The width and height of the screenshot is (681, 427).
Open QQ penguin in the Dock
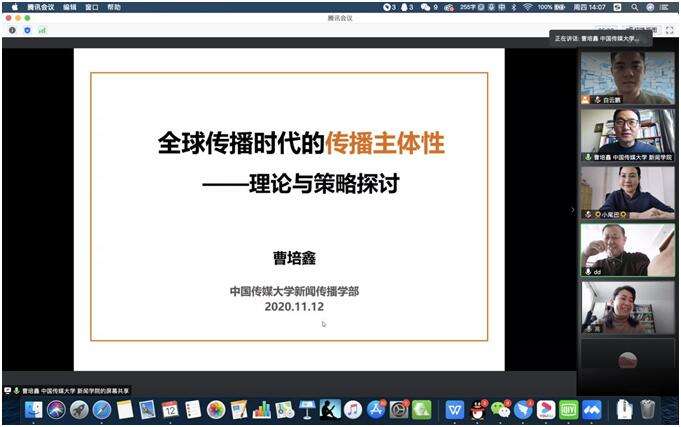[478, 410]
